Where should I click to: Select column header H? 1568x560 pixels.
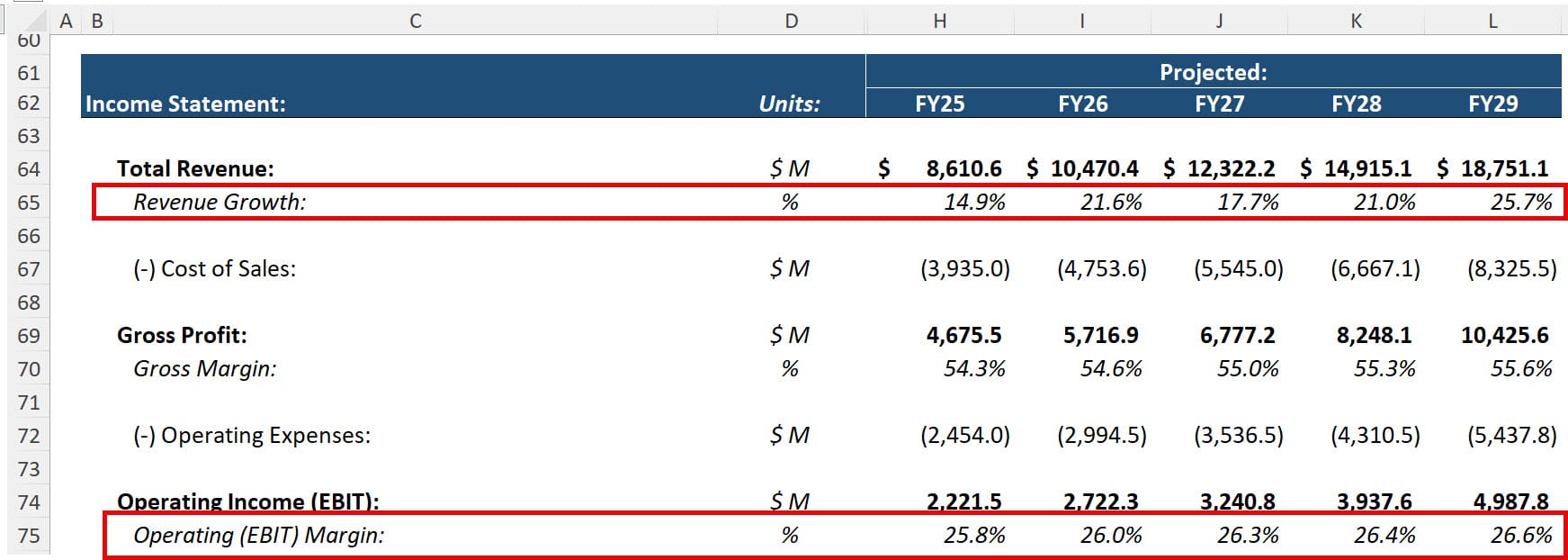[x=939, y=21]
